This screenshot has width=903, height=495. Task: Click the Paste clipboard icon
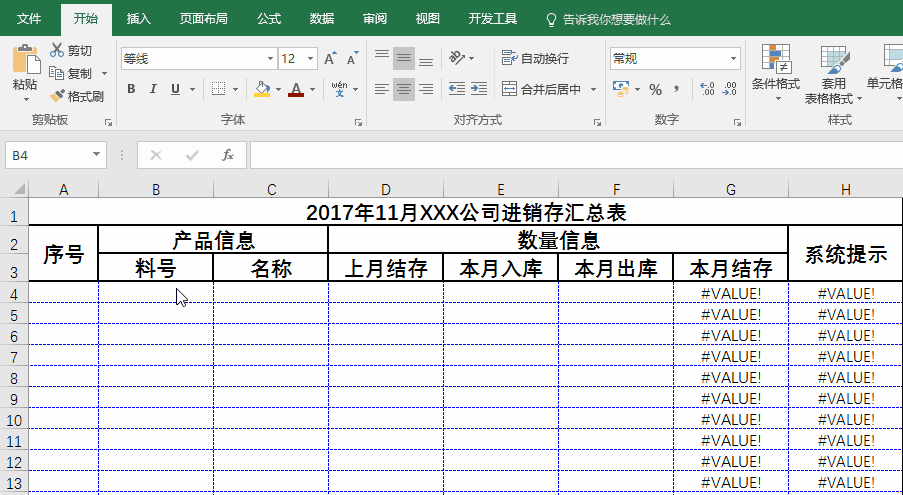coord(25,59)
